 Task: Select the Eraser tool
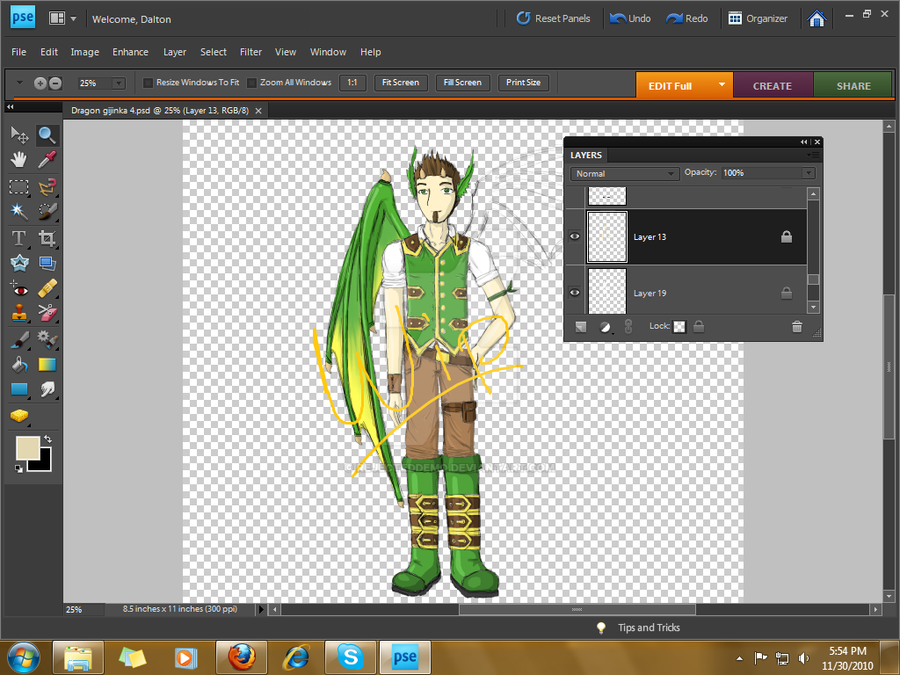coord(46,313)
